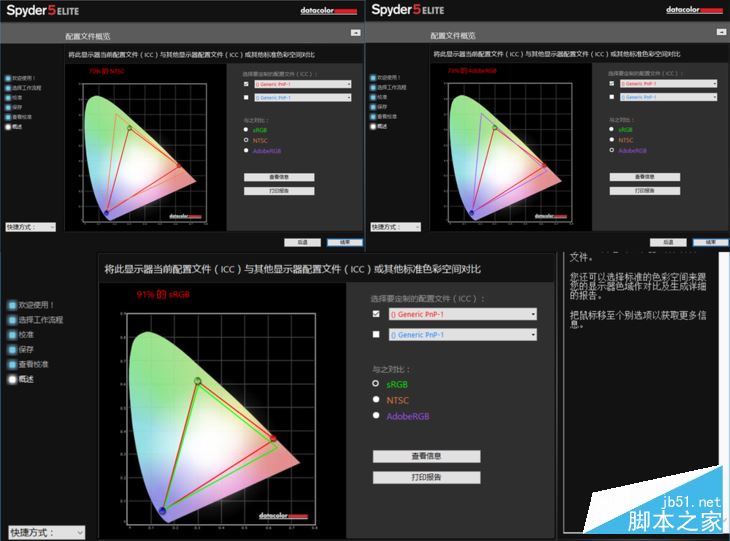Click 选择工作流程 step icon in top-left window

tap(8, 88)
